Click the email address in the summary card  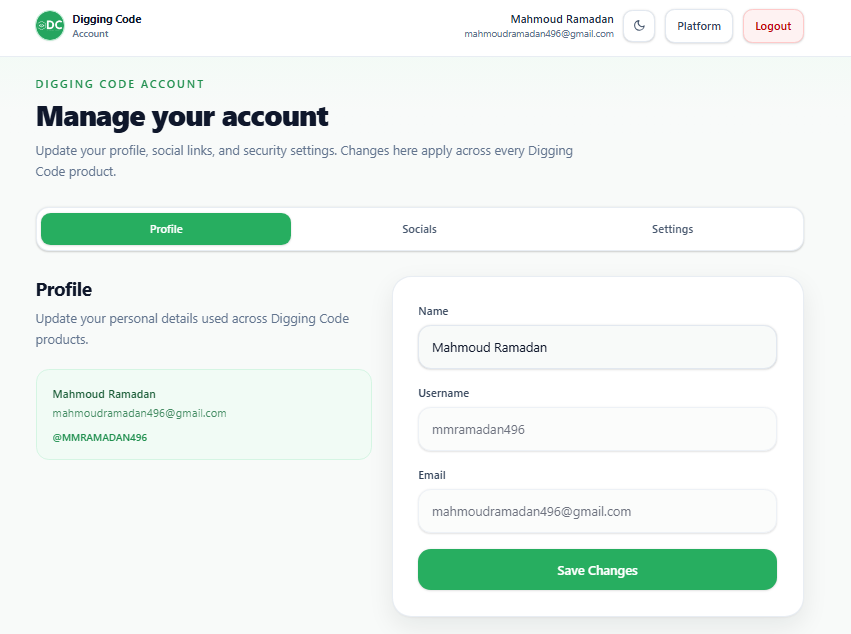click(139, 414)
